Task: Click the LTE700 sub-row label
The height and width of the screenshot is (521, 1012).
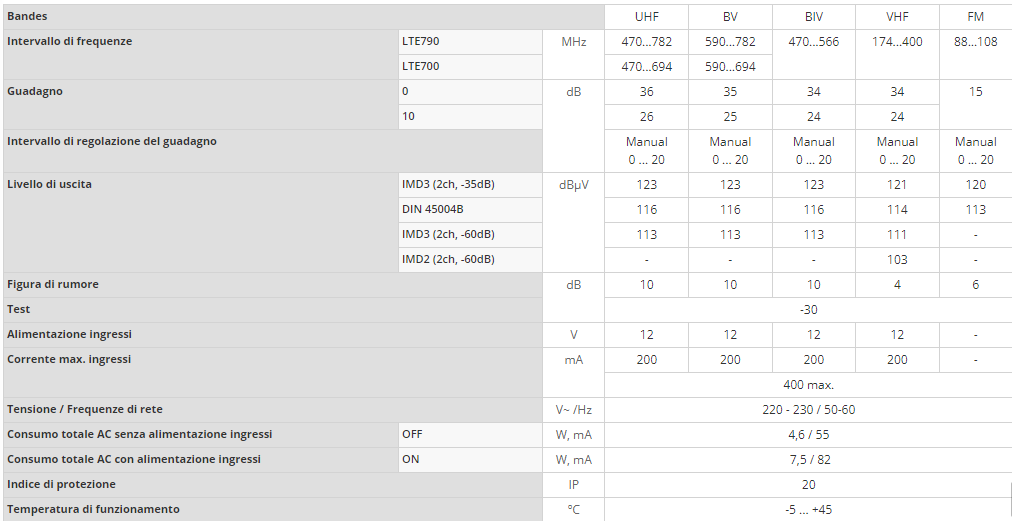Action: 420,67
